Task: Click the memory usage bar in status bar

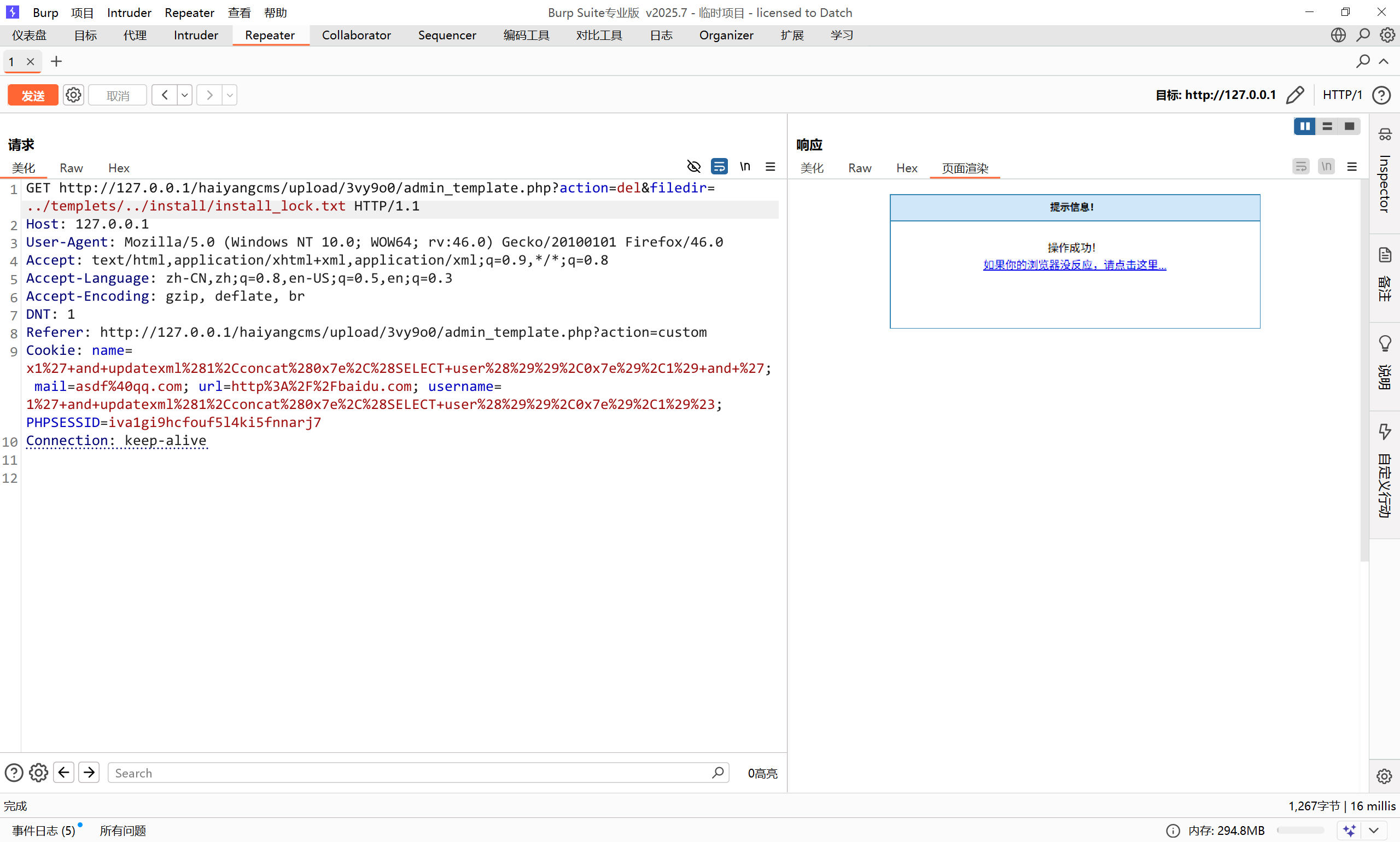Action: 1299,830
